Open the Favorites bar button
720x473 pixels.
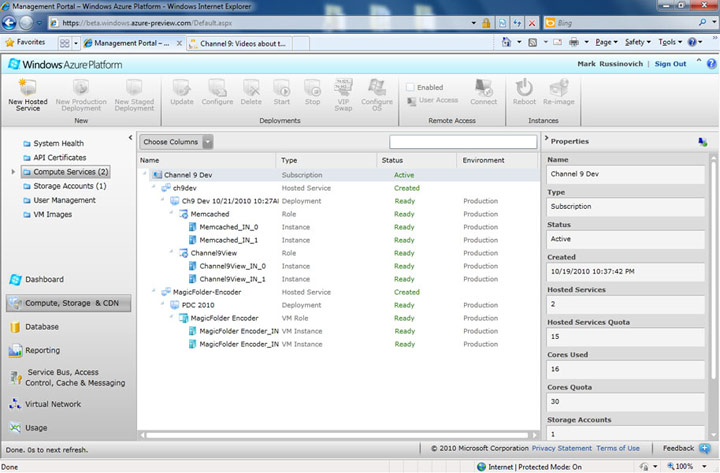coord(25,42)
